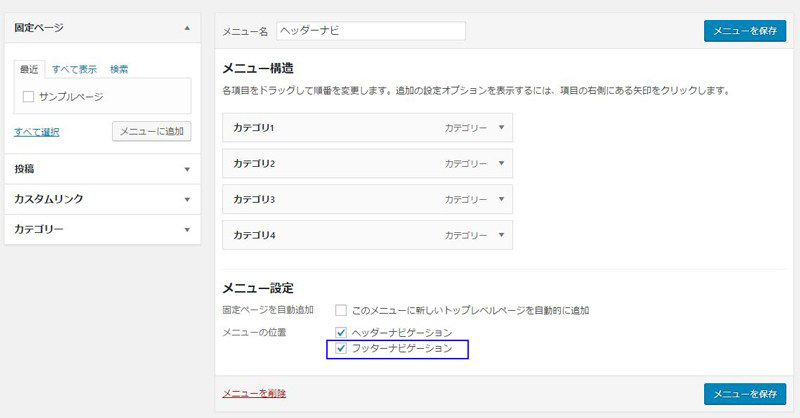Image resolution: width=800 pixels, height=418 pixels.
Task: Expand the 投稿 section
Action: point(187,169)
